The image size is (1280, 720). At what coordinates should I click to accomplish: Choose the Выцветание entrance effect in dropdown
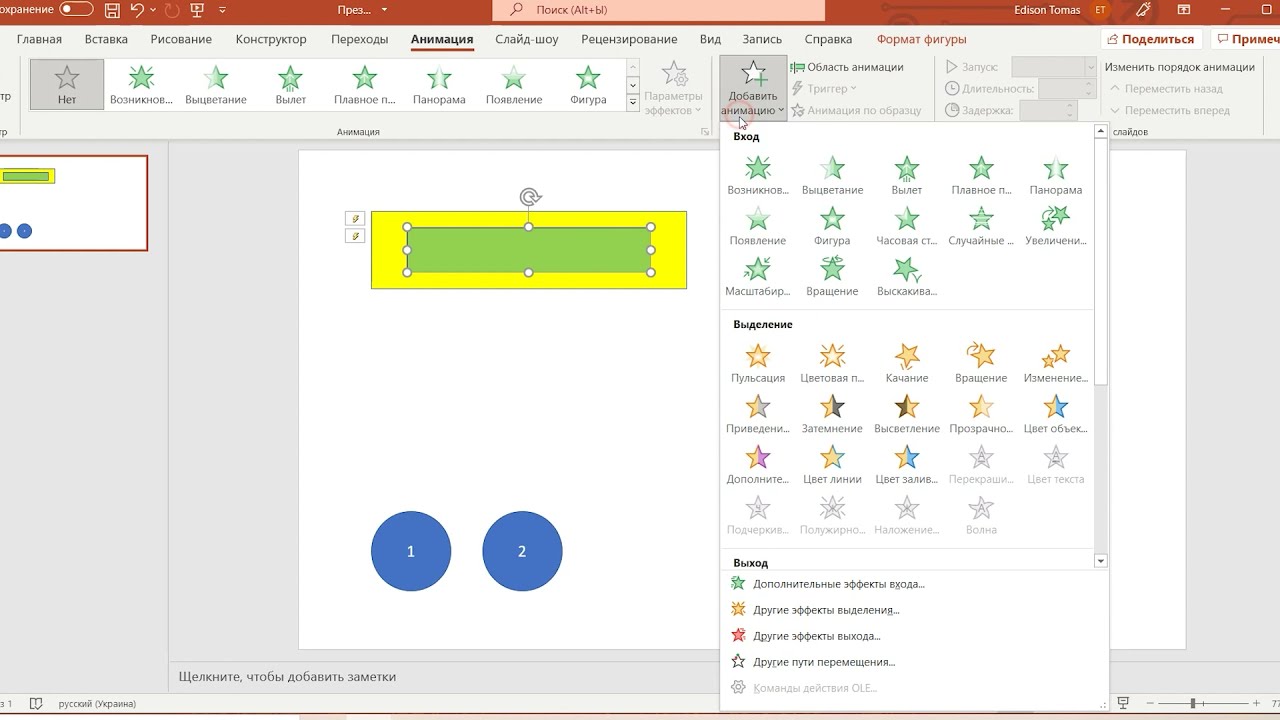(x=832, y=175)
